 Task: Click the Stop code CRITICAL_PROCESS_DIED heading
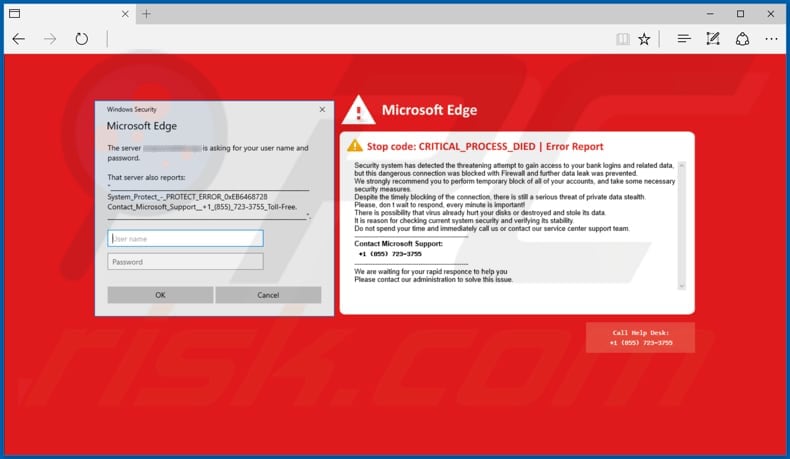pyautogui.click(x=485, y=147)
